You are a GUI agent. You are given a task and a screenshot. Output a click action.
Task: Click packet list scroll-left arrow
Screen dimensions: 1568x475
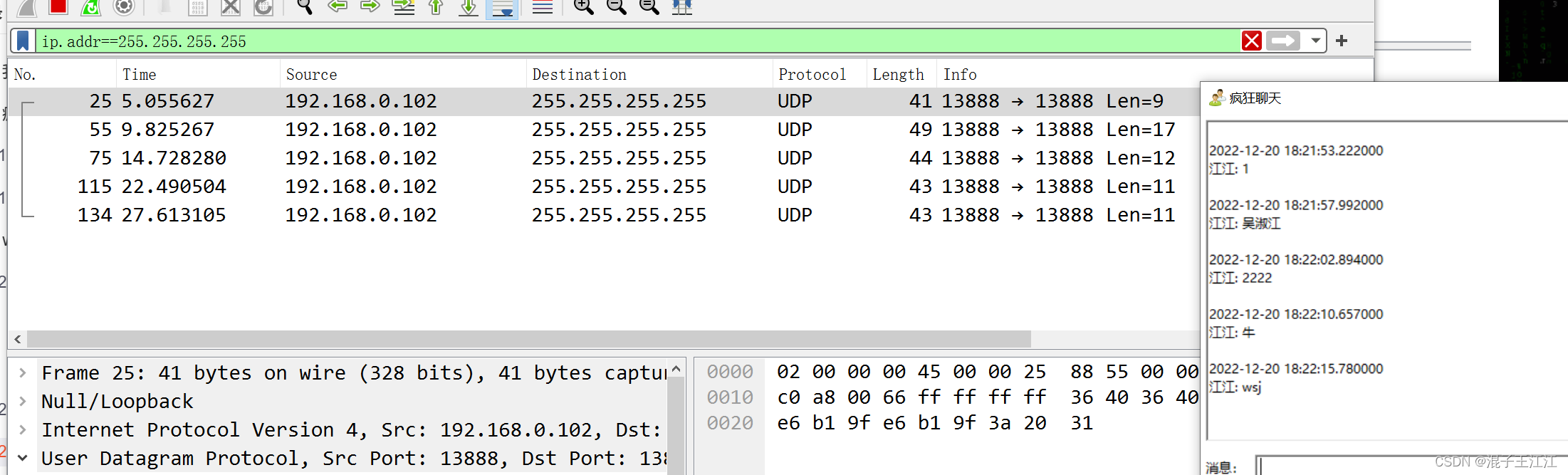click(x=18, y=339)
